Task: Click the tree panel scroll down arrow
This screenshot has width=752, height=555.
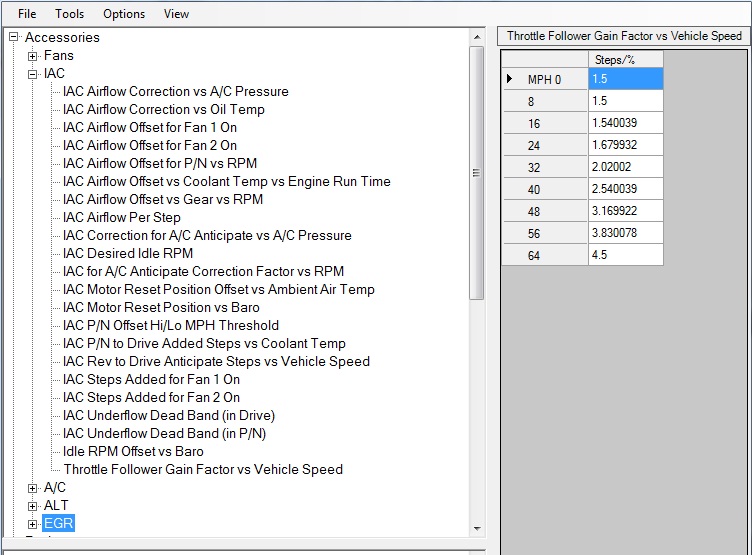Action: pos(477,527)
